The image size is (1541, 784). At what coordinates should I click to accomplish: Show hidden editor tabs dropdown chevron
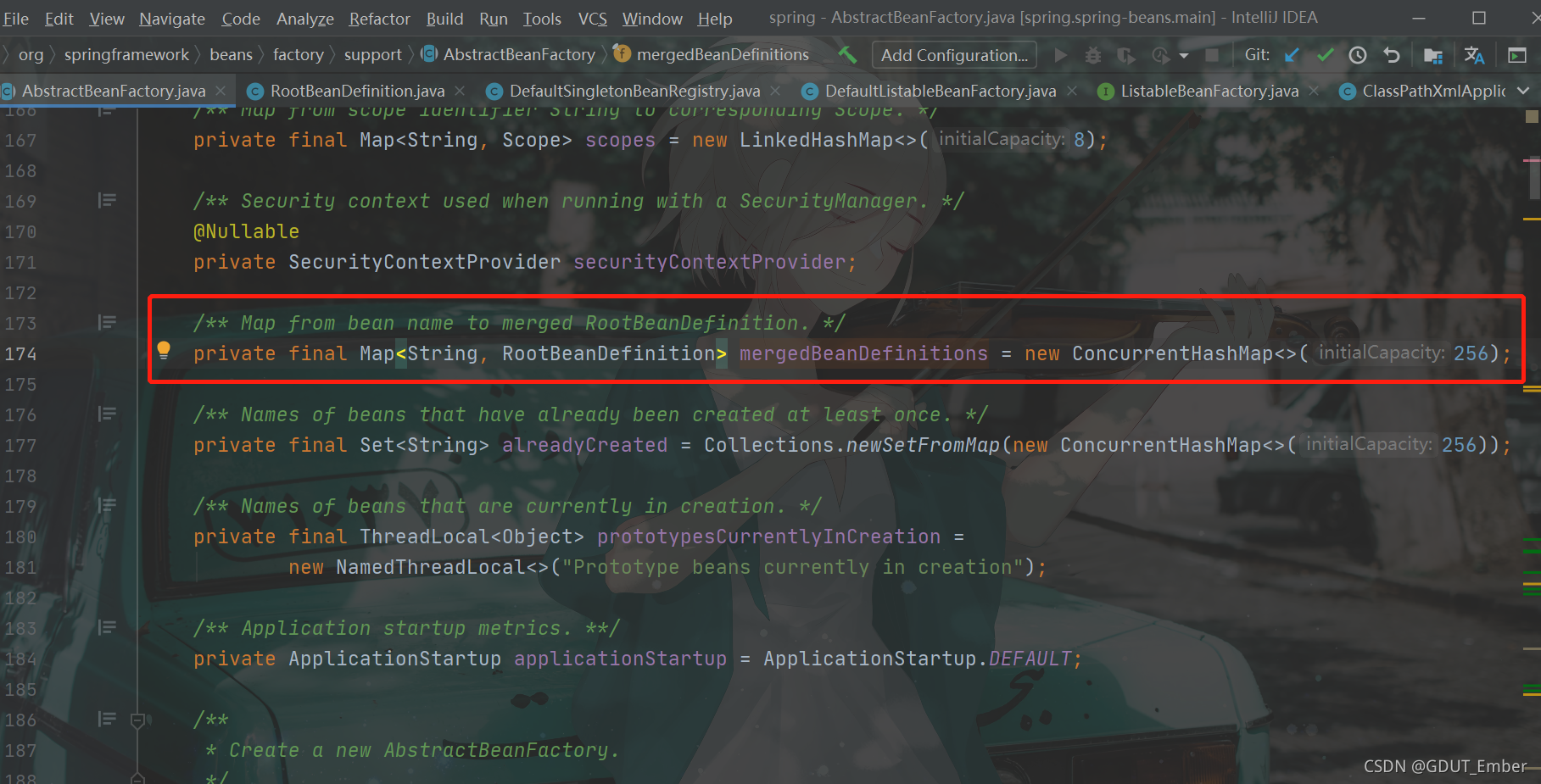(x=1523, y=91)
